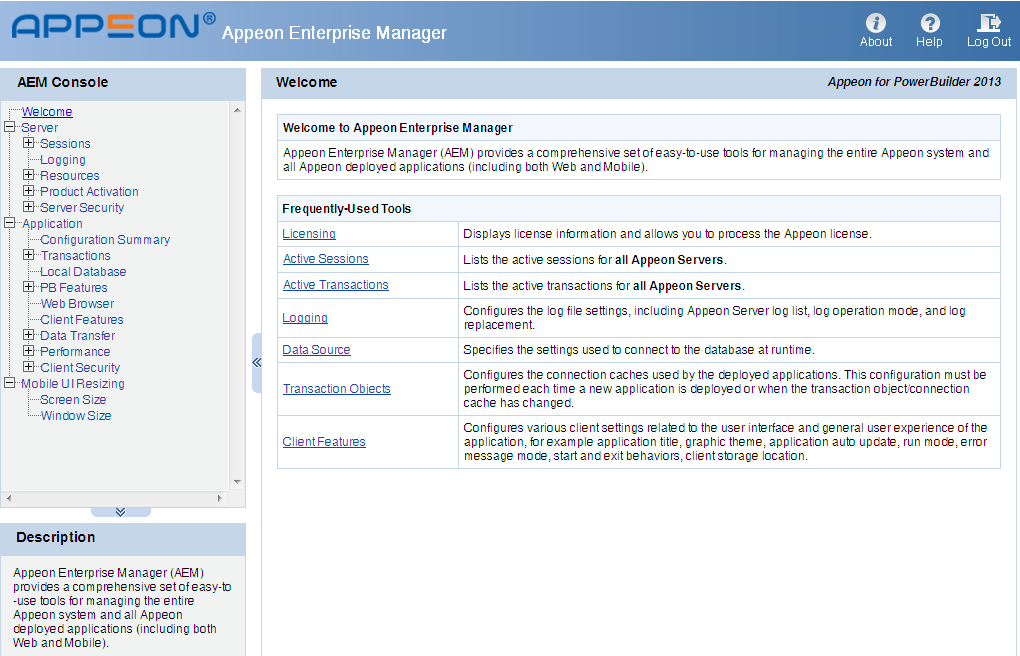Open Sessions in the tree
1020x656 pixels.
(x=65, y=144)
